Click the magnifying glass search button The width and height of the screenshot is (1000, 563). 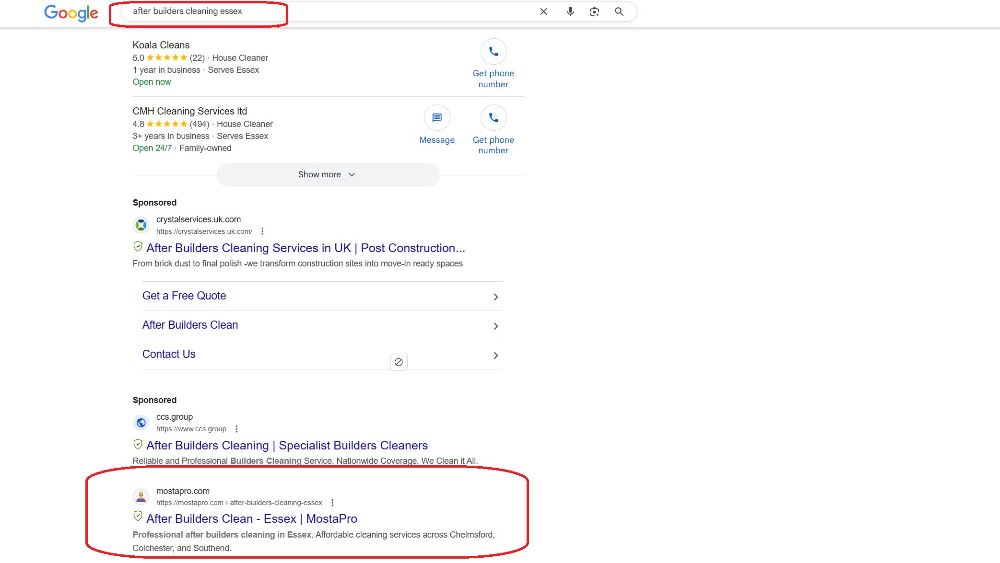(619, 12)
